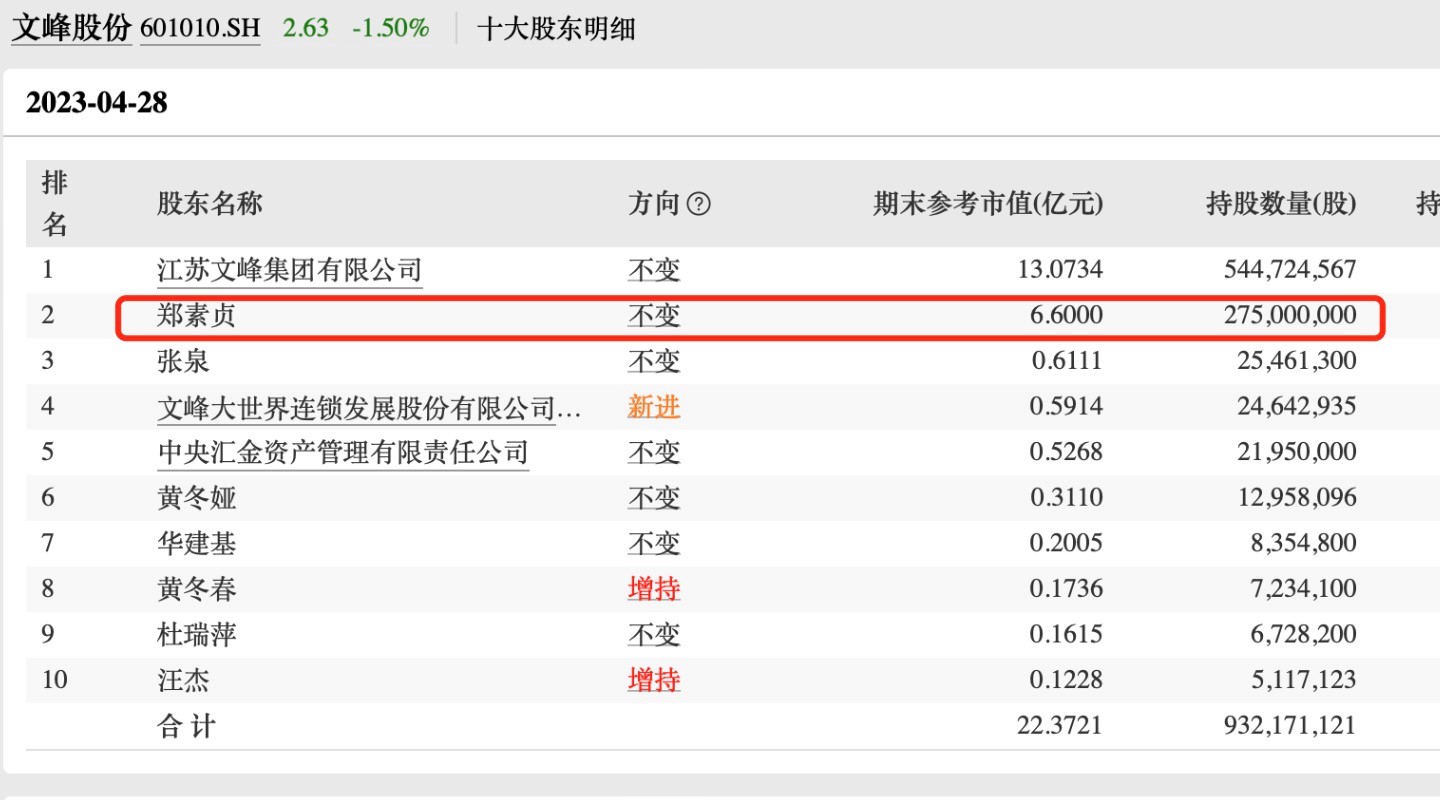Click market value 13.0734
The width and height of the screenshot is (1440, 800).
1060,269
